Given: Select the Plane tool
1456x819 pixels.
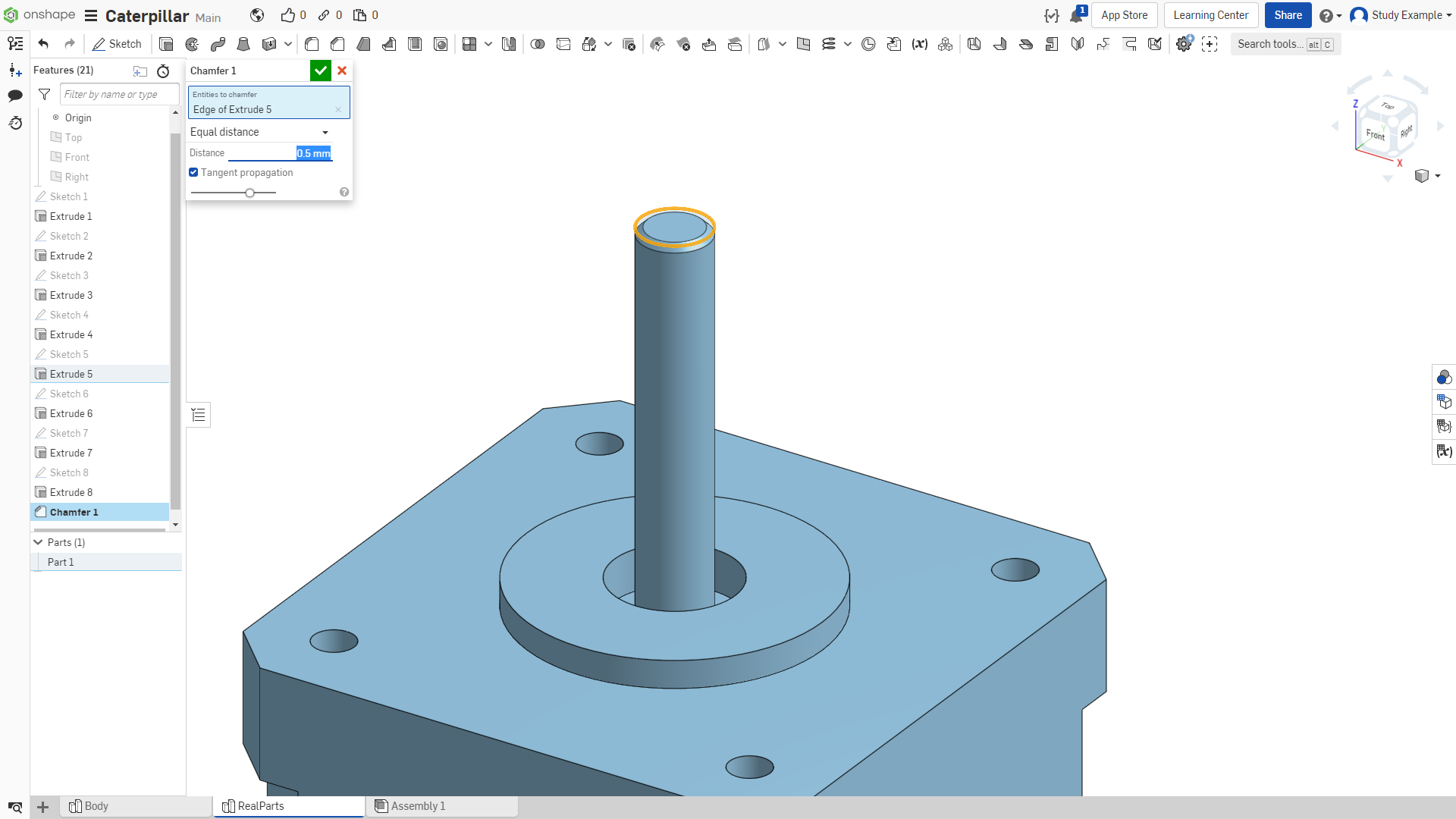Looking at the screenshot, I should pyautogui.click(x=803, y=44).
